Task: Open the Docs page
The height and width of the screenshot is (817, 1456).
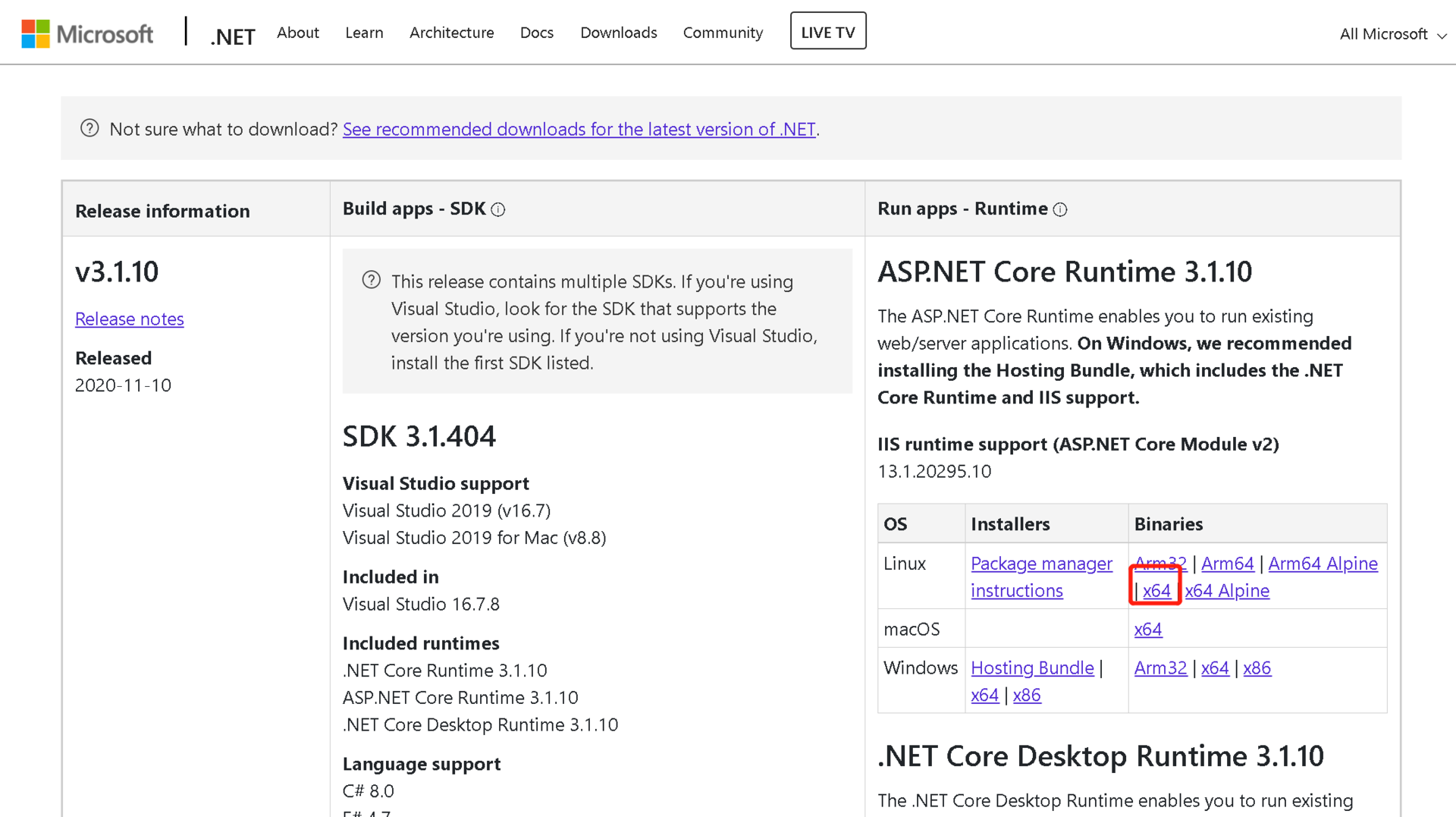Action: 537,33
